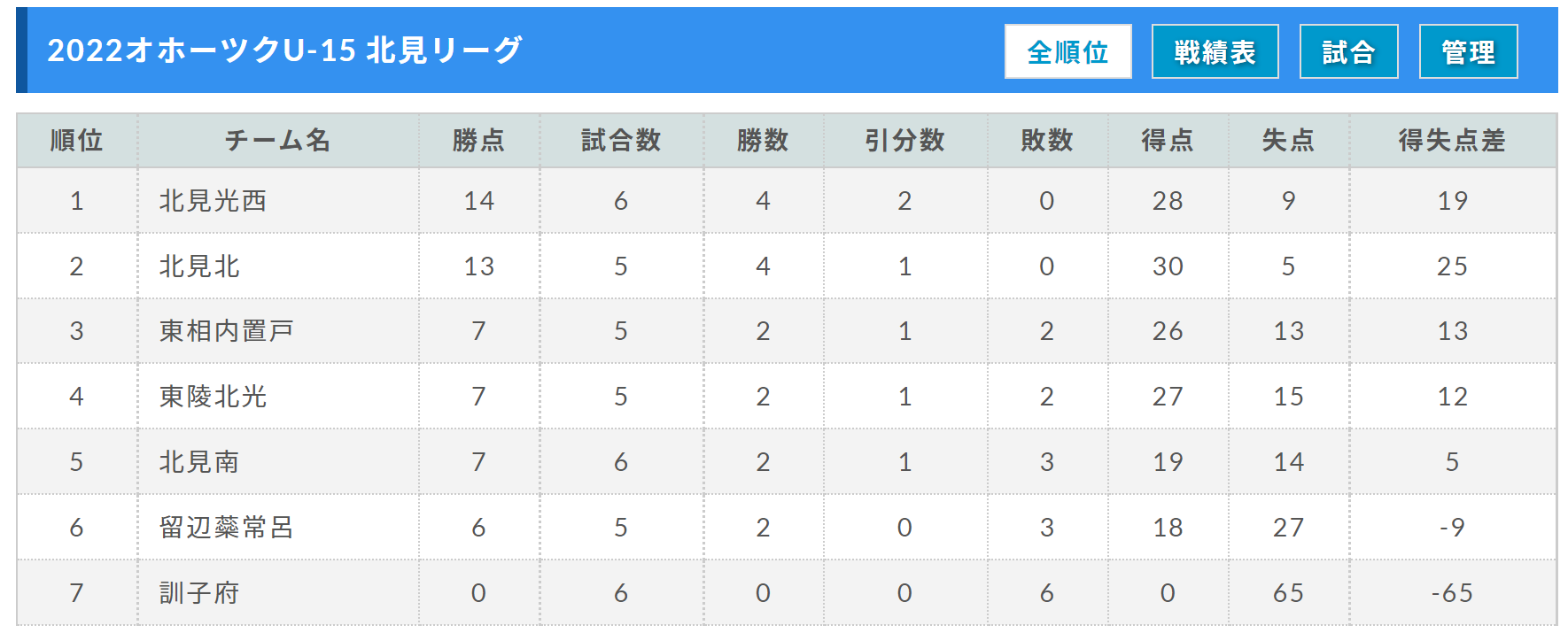Switch to the 戦績表 tab
The height and width of the screenshot is (633, 1568).
click(x=1215, y=51)
